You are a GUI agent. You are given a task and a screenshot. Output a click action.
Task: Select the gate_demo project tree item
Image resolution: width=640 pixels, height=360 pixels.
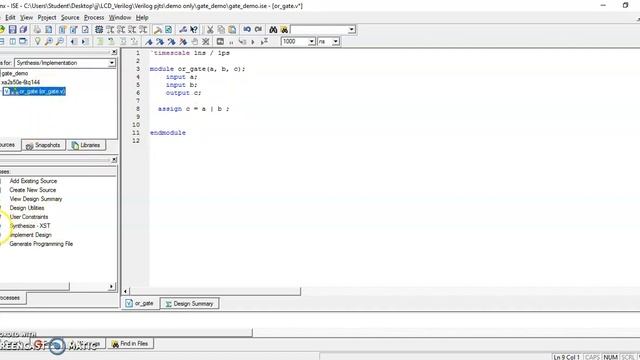[x=15, y=73]
